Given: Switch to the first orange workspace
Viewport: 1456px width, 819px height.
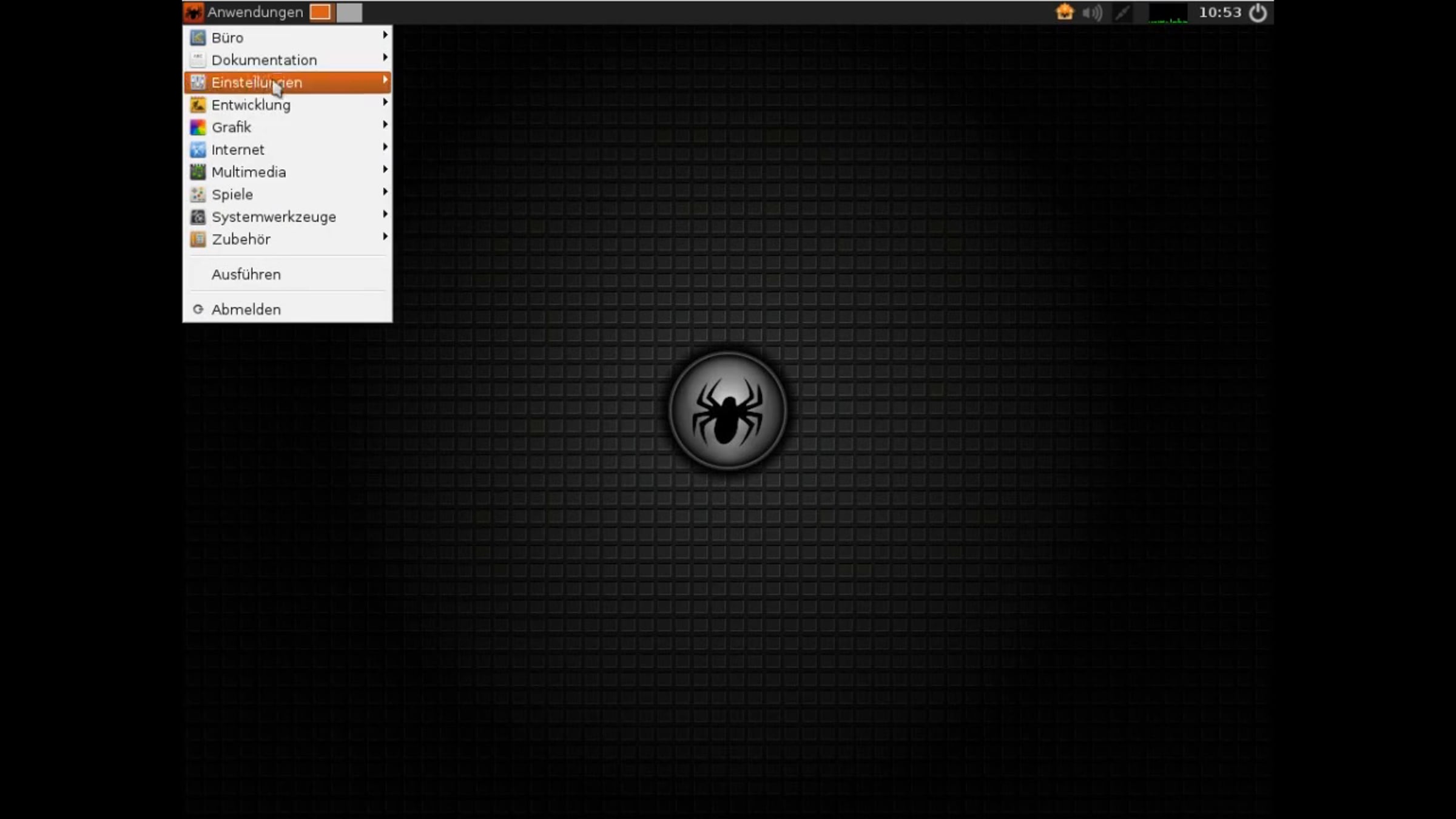Looking at the screenshot, I should (x=320, y=12).
